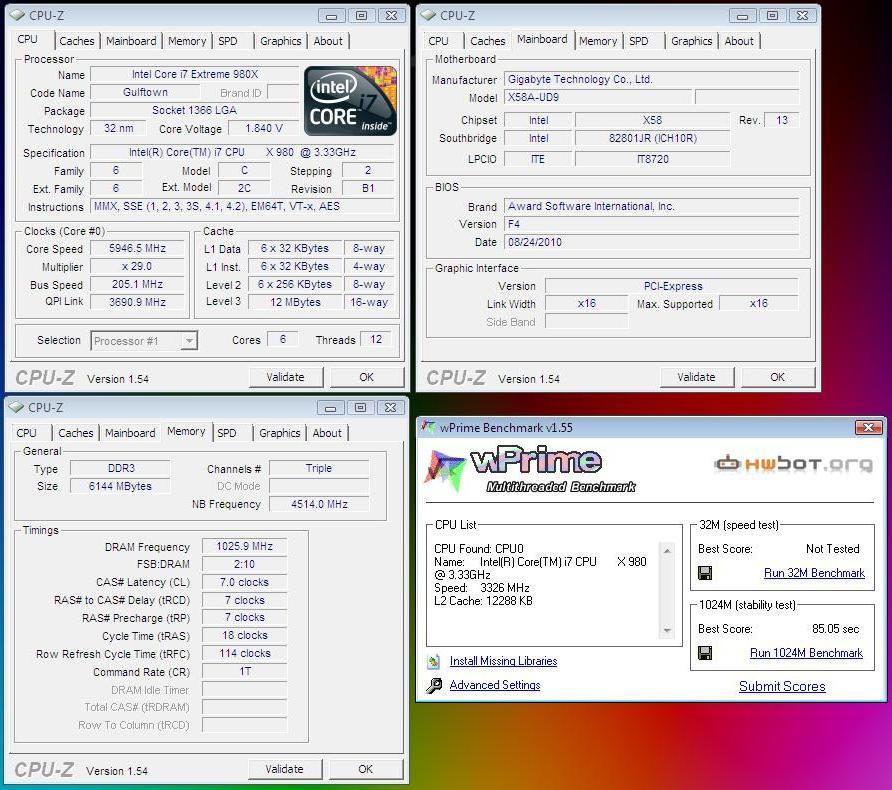892x790 pixels.
Task: Click the Advanced Settings wrench icon
Action: pos(433,685)
